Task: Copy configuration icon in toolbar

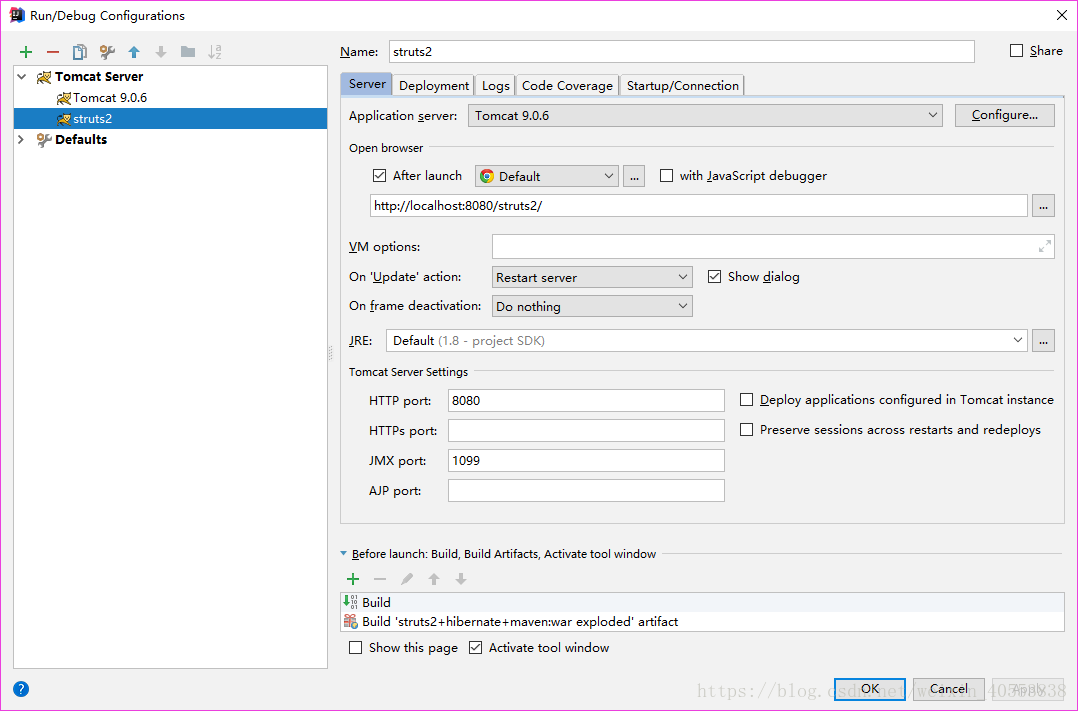Action: [80, 52]
